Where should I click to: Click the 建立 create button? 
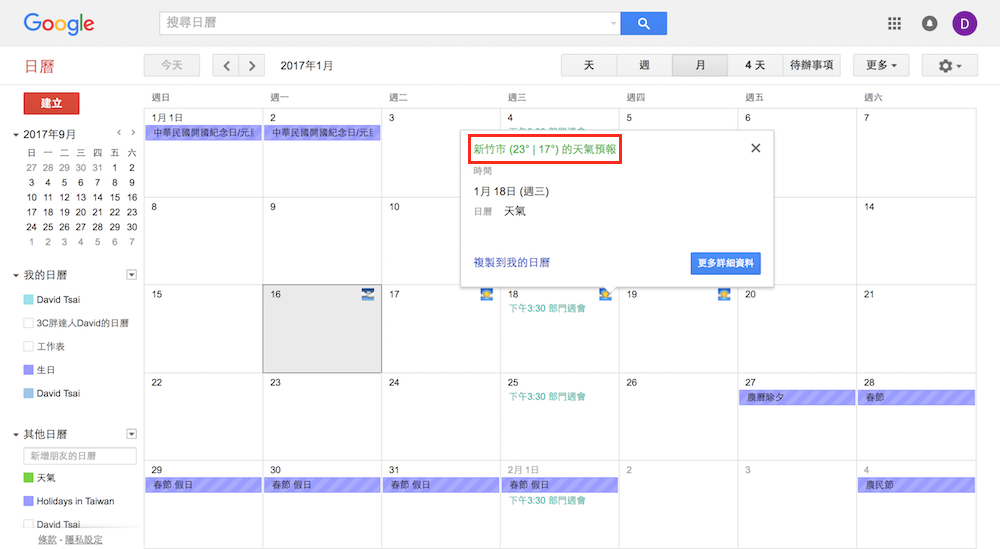click(52, 103)
